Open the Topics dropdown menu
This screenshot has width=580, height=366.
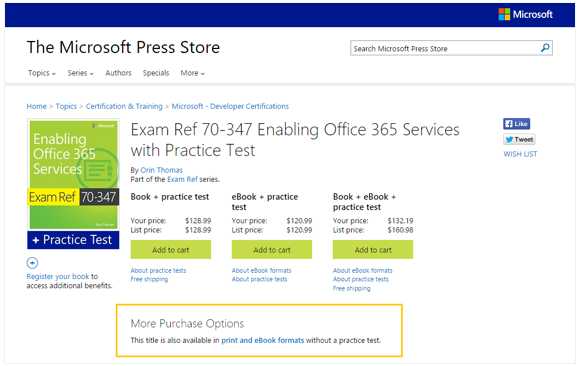point(42,73)
